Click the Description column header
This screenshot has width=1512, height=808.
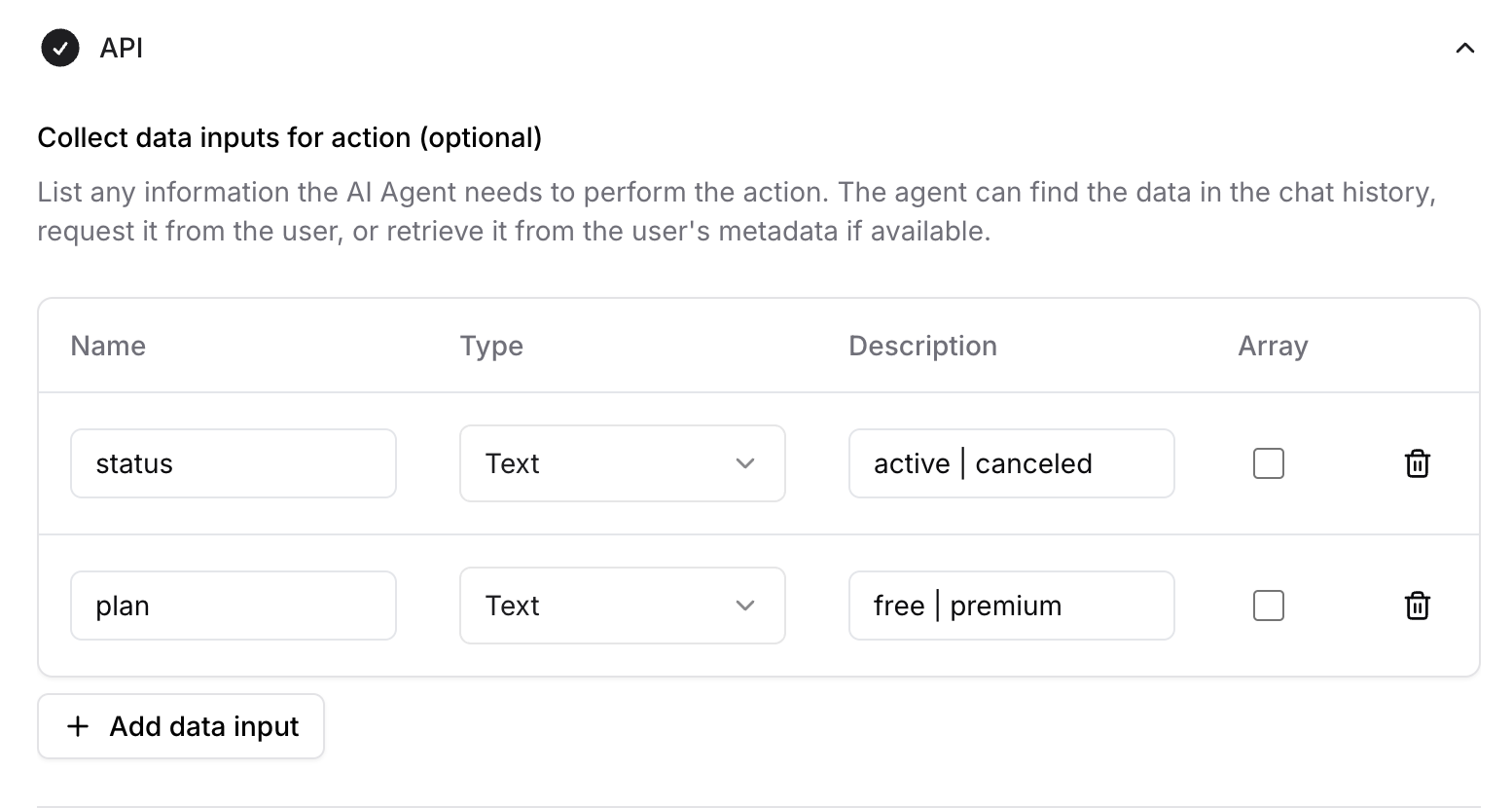click(922, 346)
